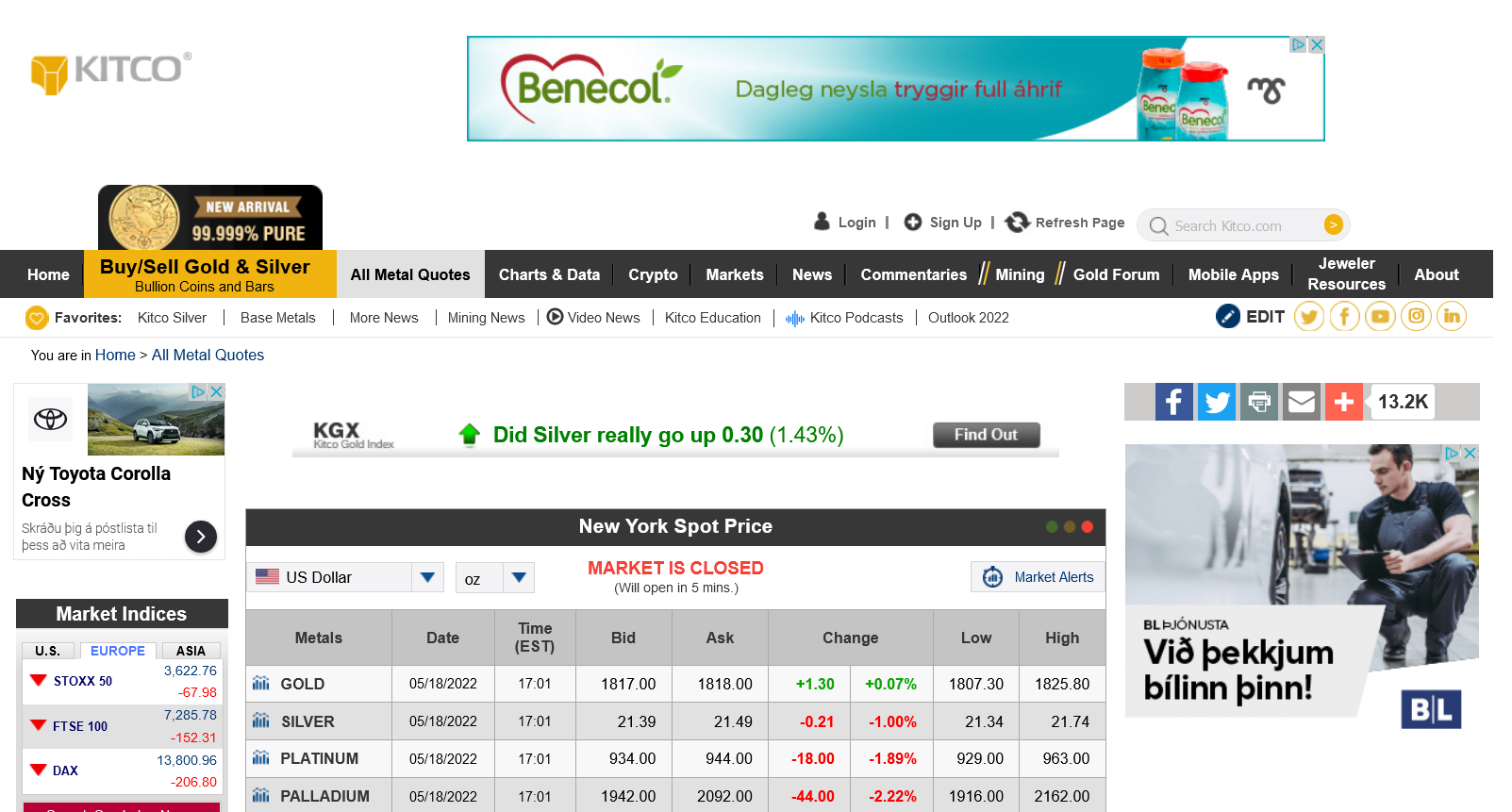Click the Market Alerts button
The width and height of the screenshot is (1512, 812).
tap(1038, 577)
